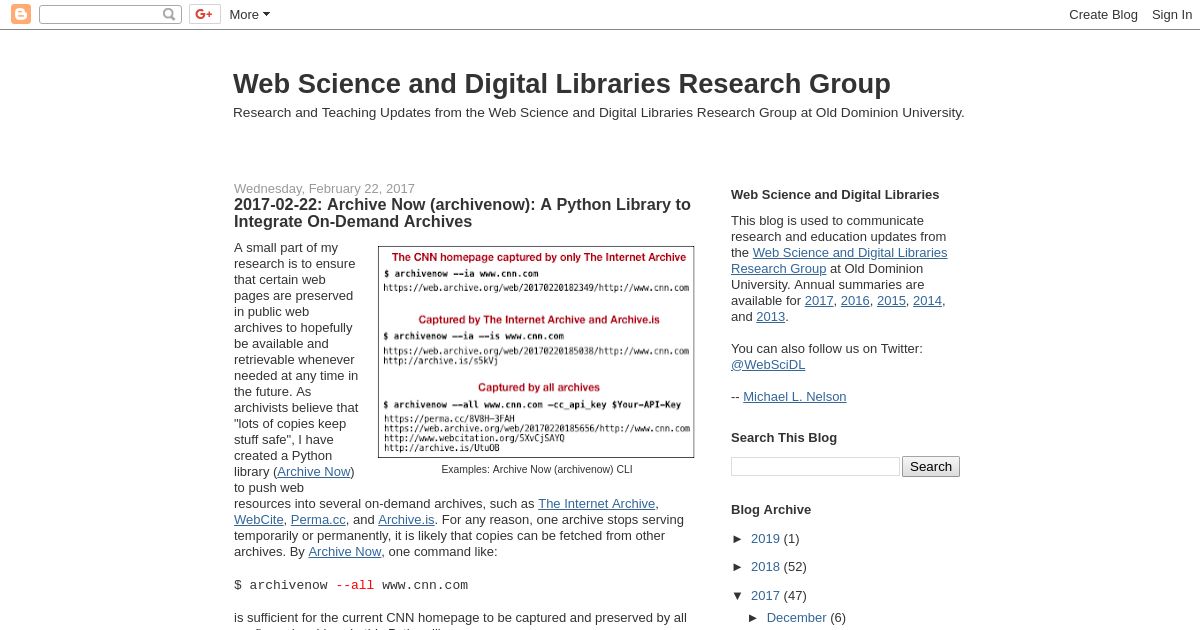Click the caption 'Examples: Archive Now (archivenow) CLI'
This screenshot has height=630, width=1200.
tap(537, 469)
